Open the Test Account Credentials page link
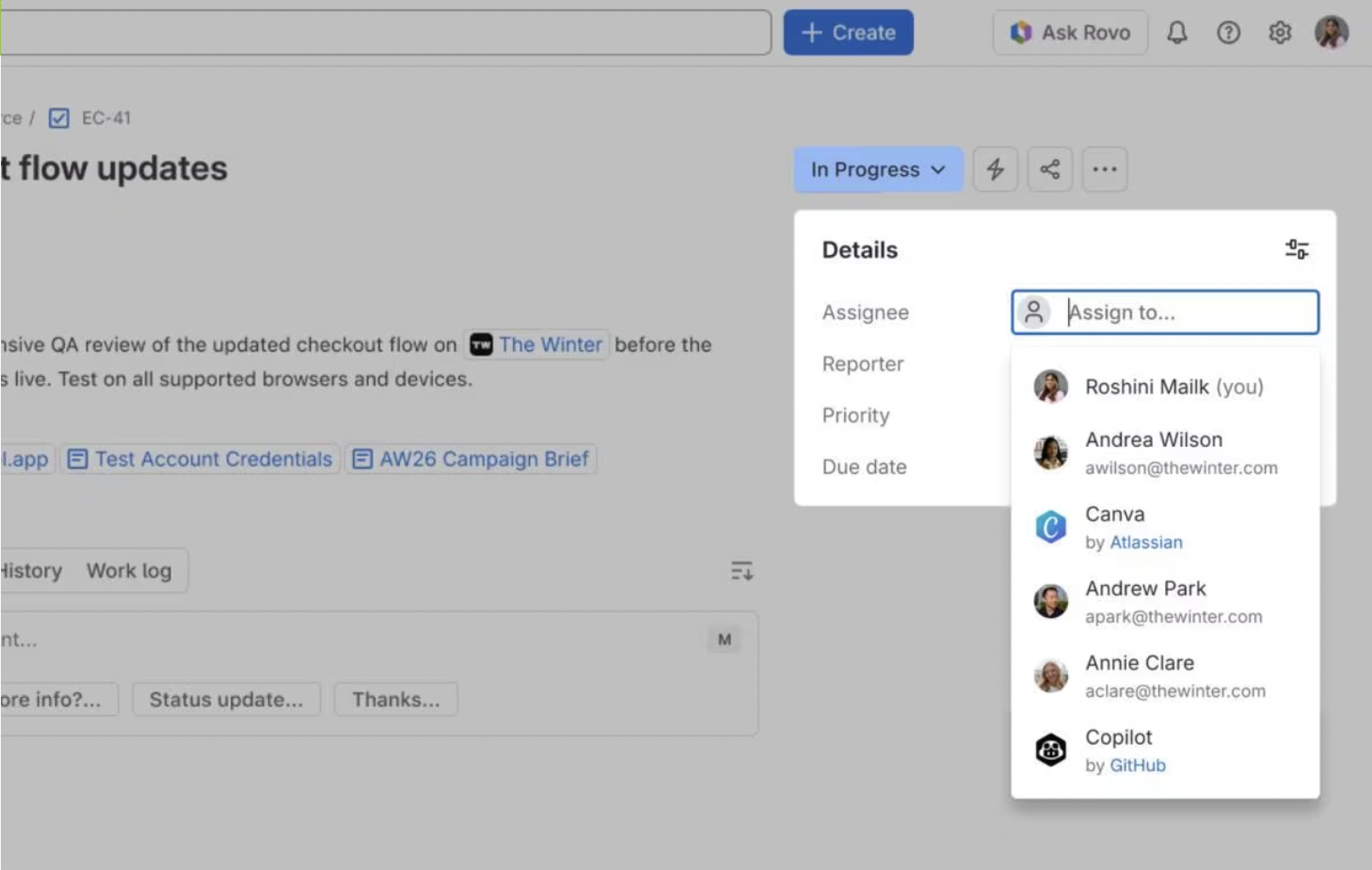The image size is (1372, 870). (x=200, y=459)
